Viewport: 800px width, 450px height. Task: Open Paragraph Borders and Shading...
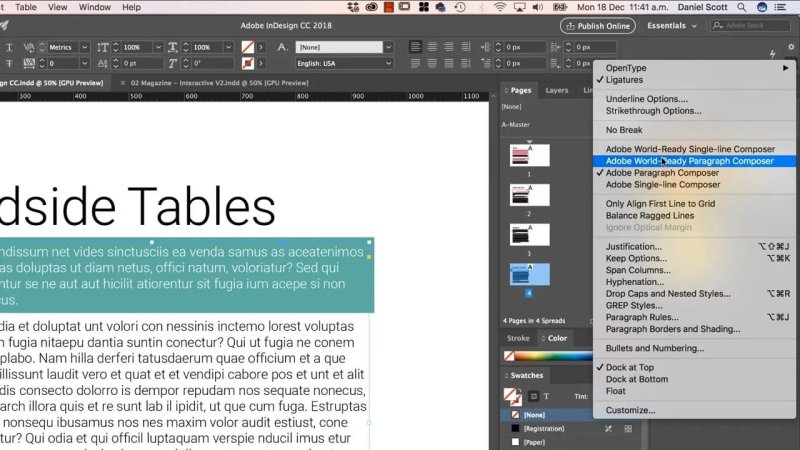694,329
